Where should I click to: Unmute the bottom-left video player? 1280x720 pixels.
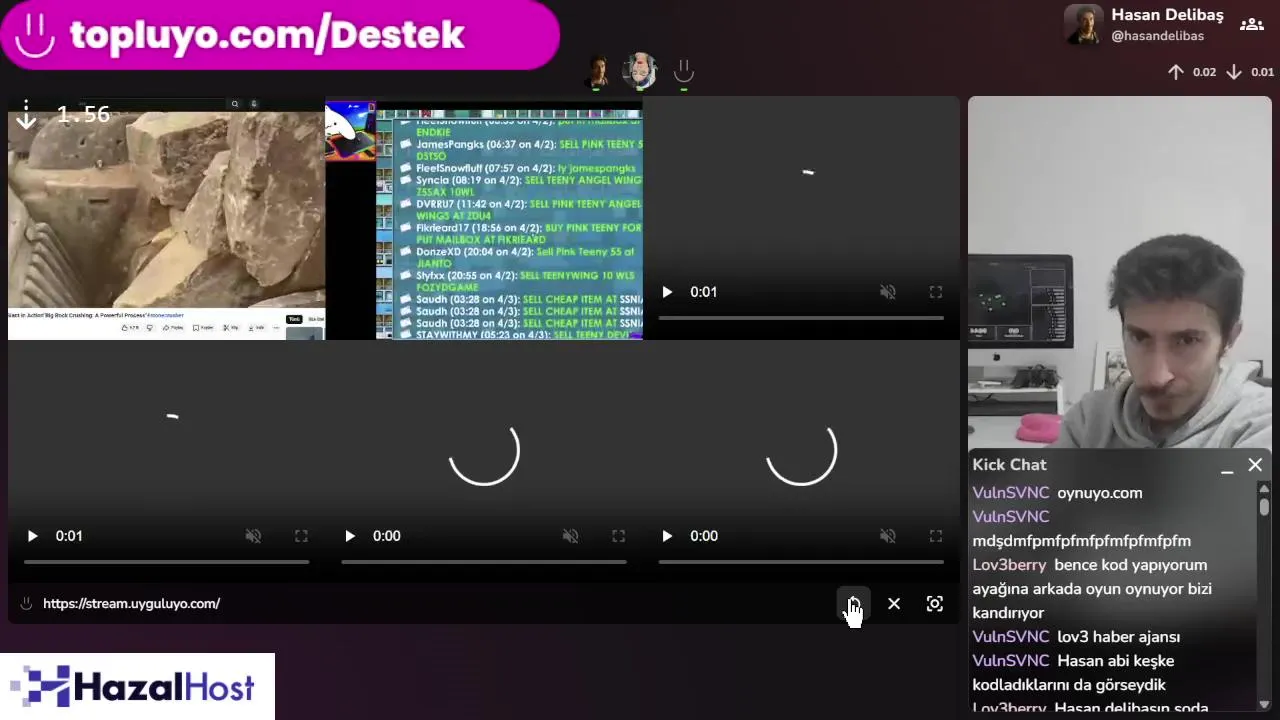coord(253,536)
